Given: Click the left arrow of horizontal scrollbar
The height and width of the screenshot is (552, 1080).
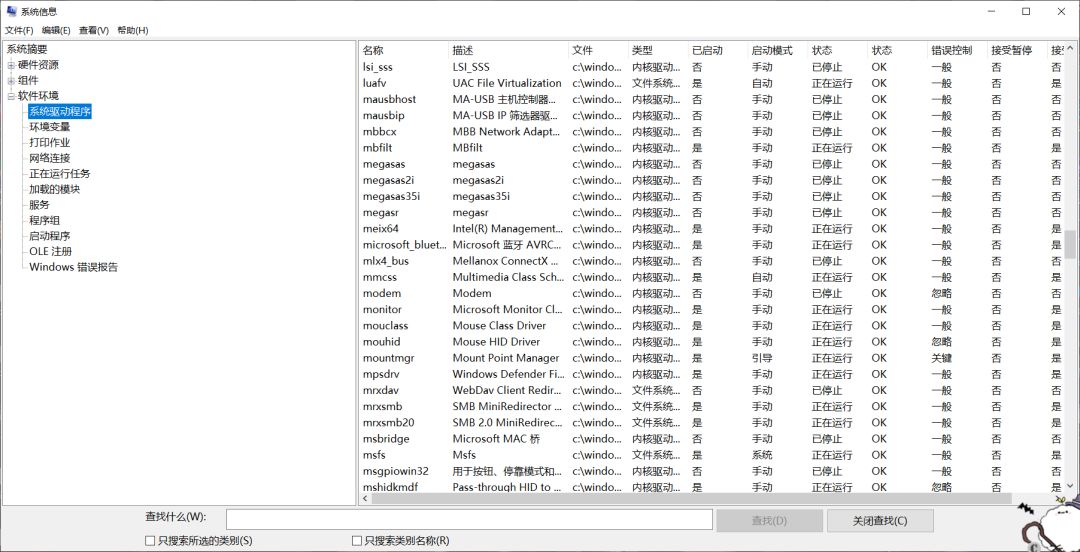Looking at the screenshot, I should point(364,498).
